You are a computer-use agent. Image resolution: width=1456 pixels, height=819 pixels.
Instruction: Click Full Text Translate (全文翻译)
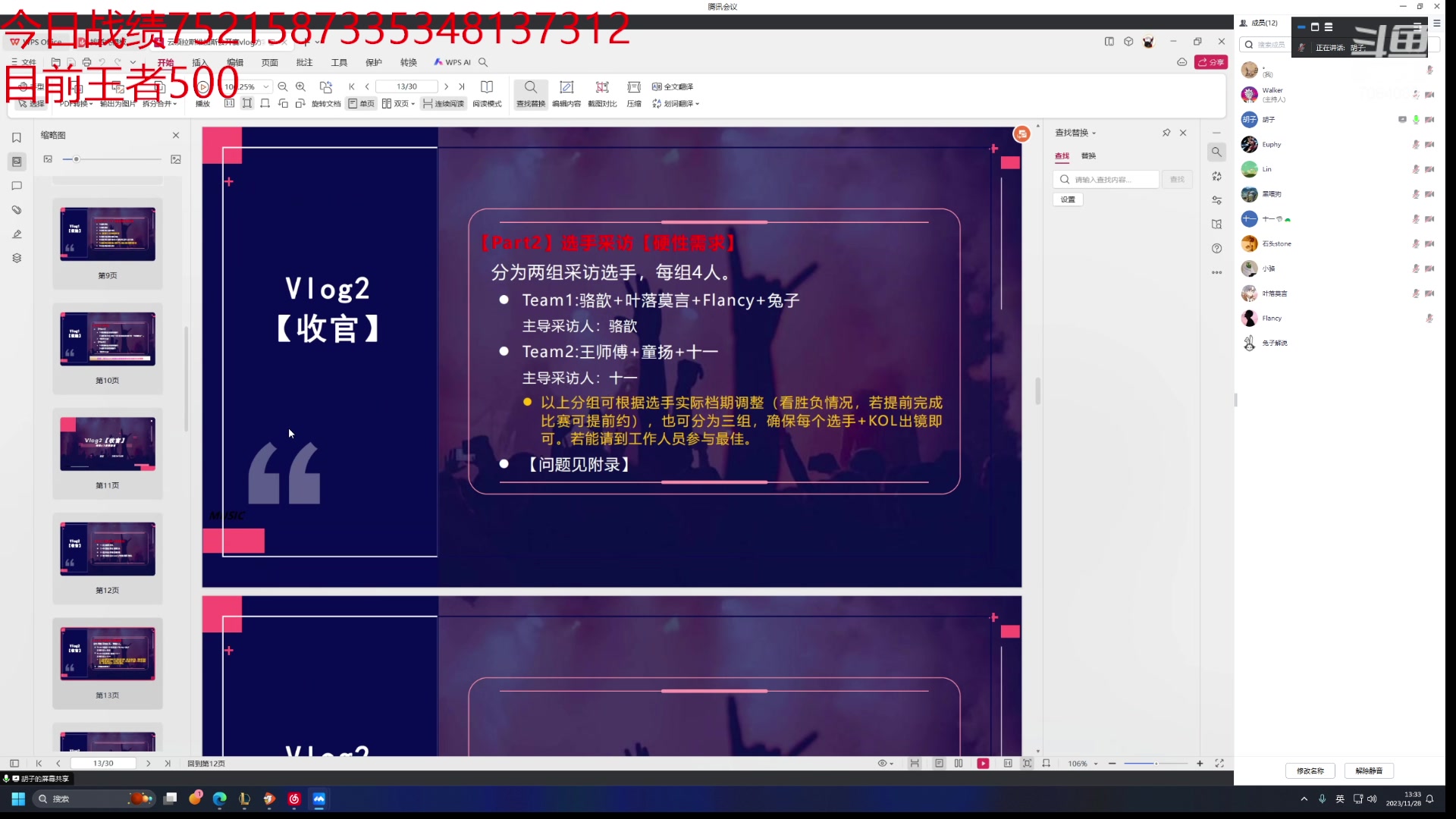pos(673,86)
